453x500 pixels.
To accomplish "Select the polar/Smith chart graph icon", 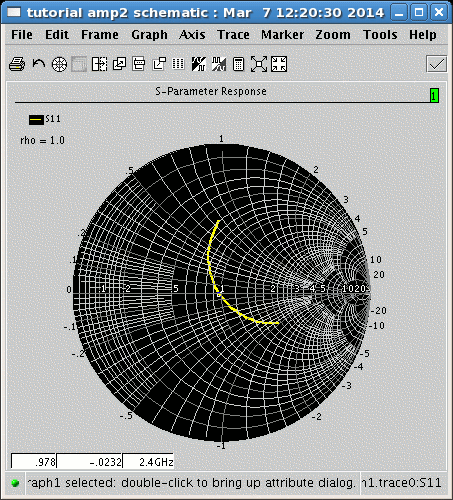I will click(x=59, y=64).
